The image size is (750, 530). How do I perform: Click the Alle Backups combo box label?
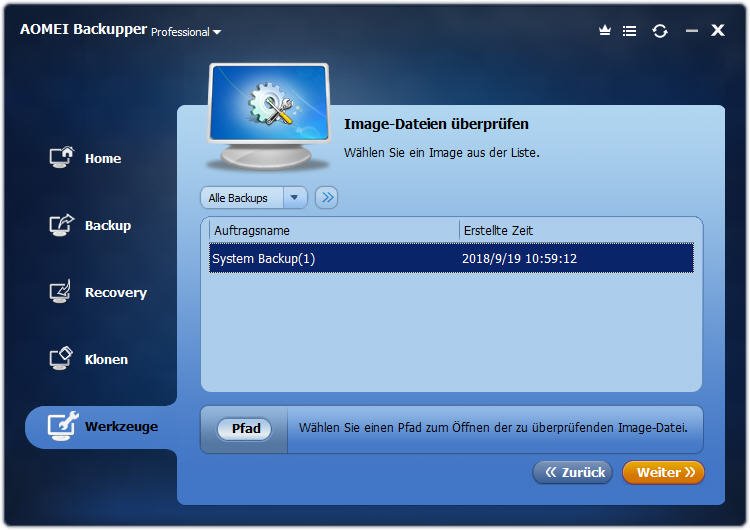pyautogui.click(x=238, y=198)
